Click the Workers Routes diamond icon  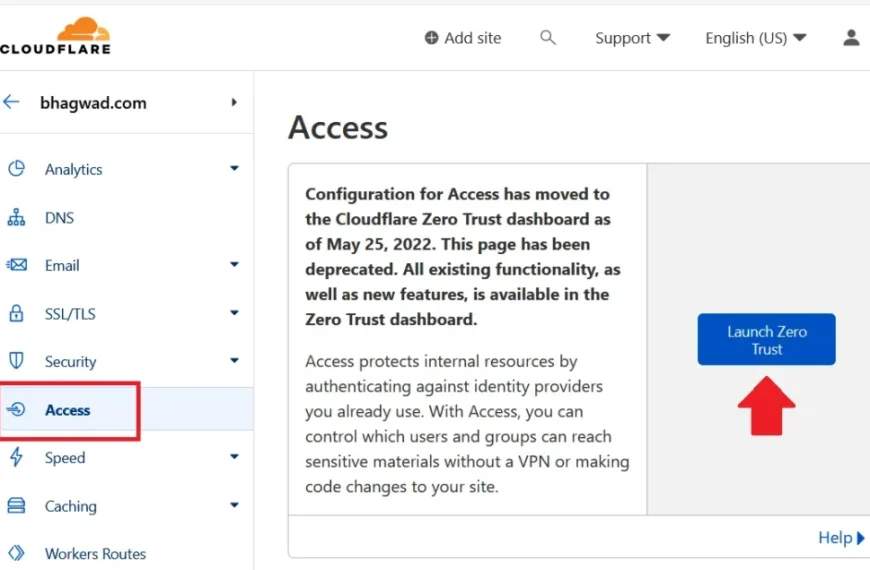16,553
